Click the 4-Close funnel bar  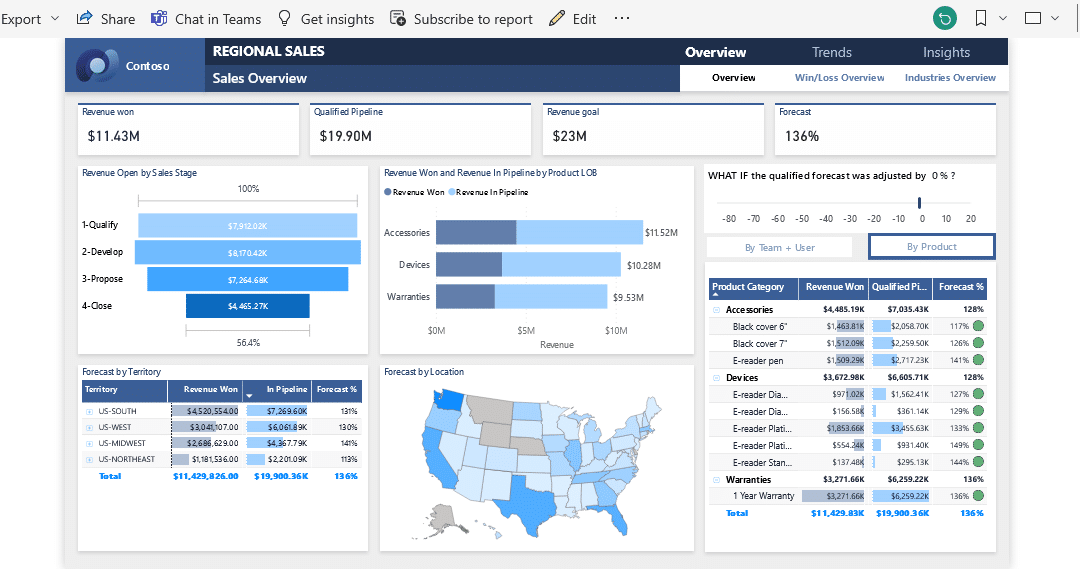tap(247, 306)
